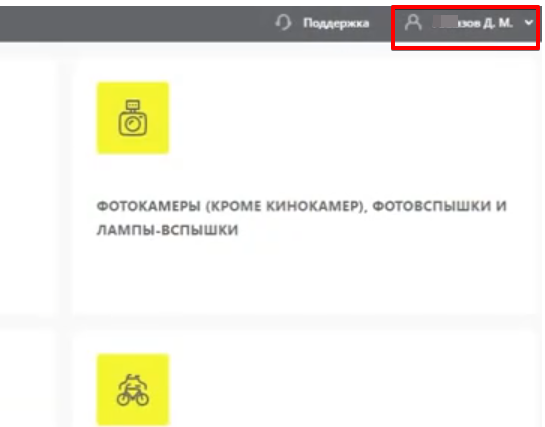Click the headset support icon
Image resolution: width=545 pixels, height=427 pixels.
[284, 23]
